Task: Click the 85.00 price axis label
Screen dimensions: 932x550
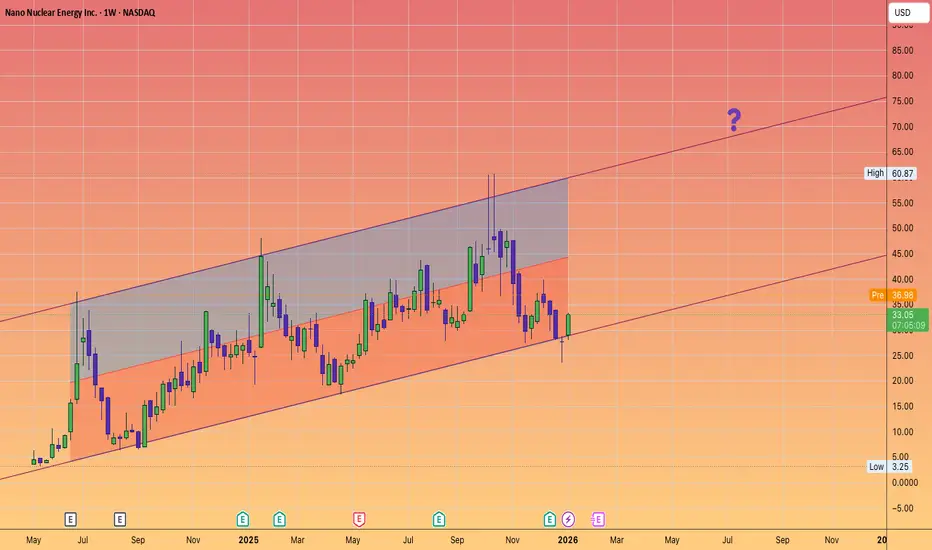Action: (902, 51)
